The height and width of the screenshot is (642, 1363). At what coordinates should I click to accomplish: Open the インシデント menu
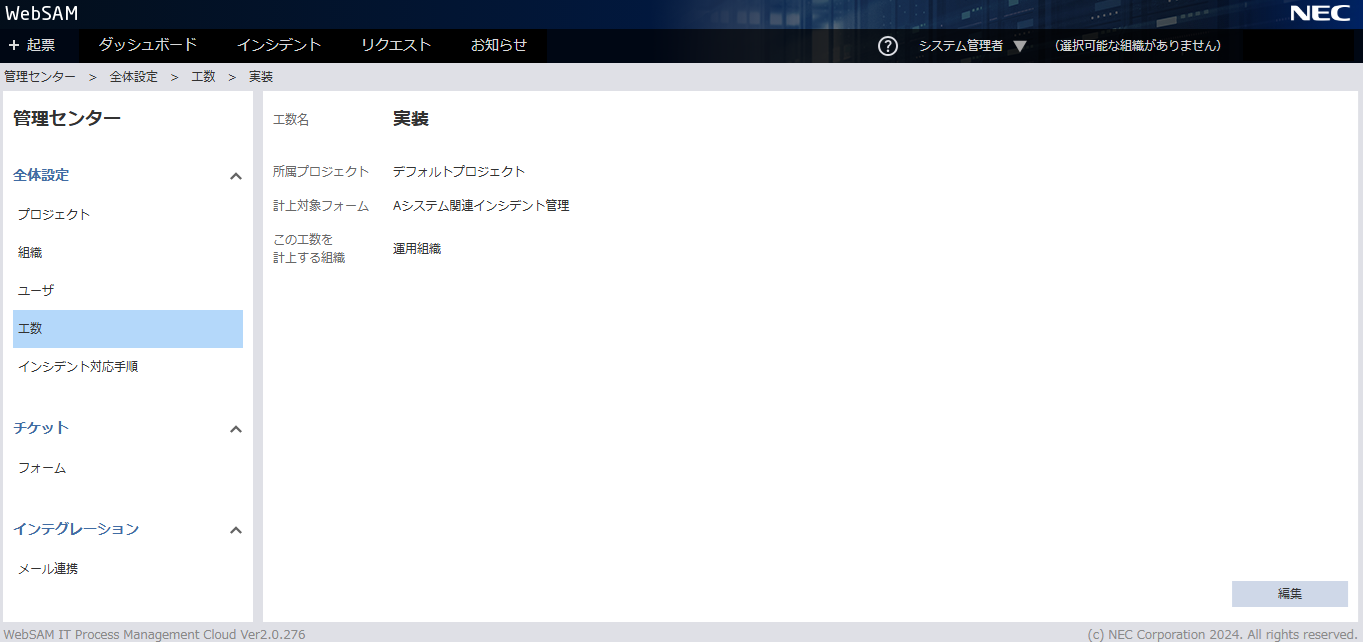click(279, 45)
